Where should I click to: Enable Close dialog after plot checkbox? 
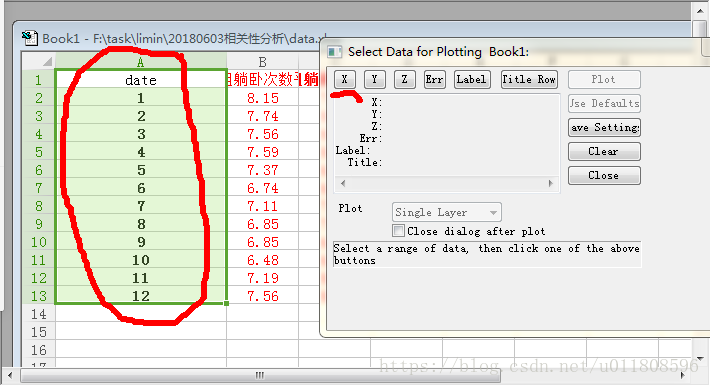coord(398,231)
